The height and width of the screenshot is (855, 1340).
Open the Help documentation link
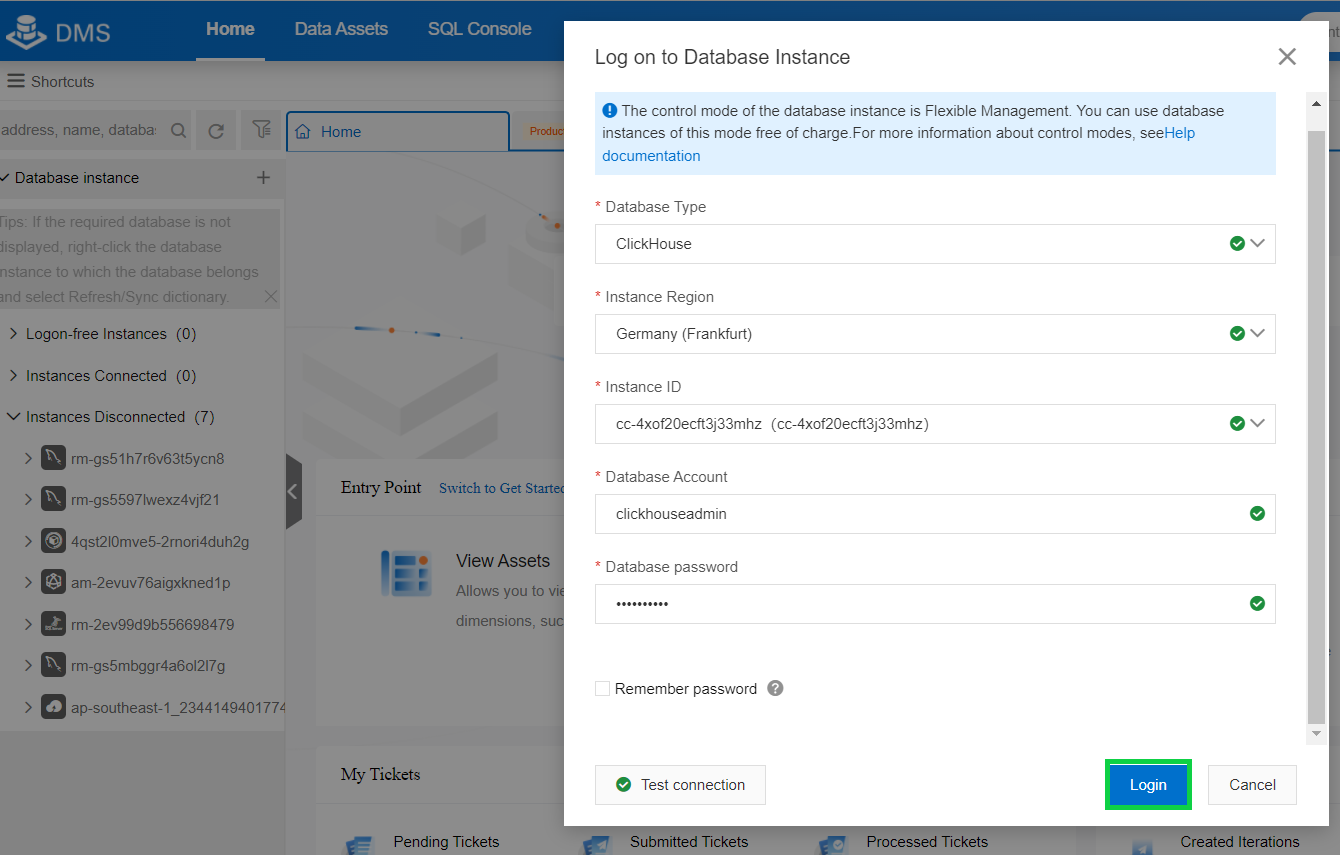point(651,156)
